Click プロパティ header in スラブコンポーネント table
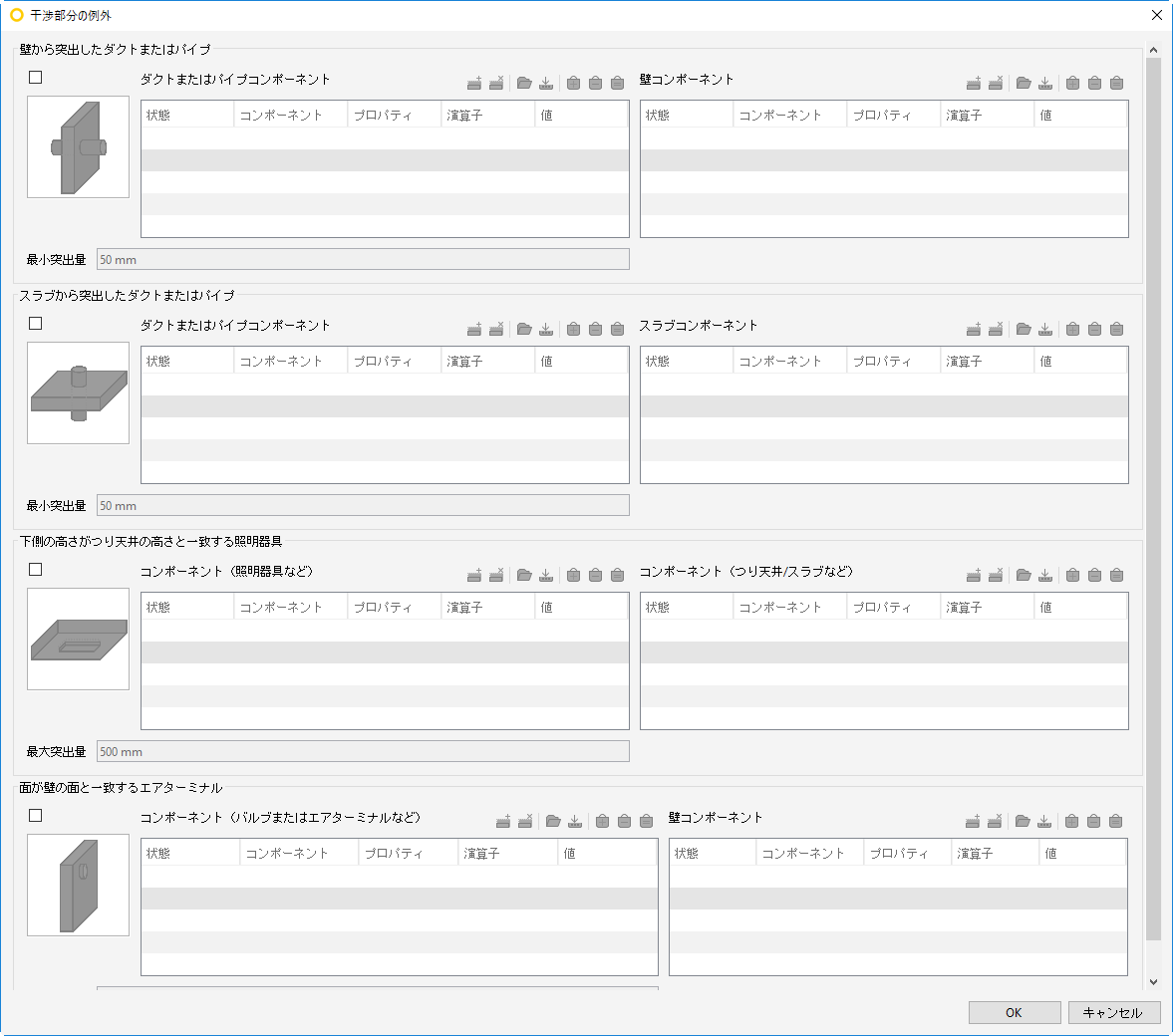The height and width of the screenshot is (1036, 1173). pyautogui.click(x=893, y=362)
